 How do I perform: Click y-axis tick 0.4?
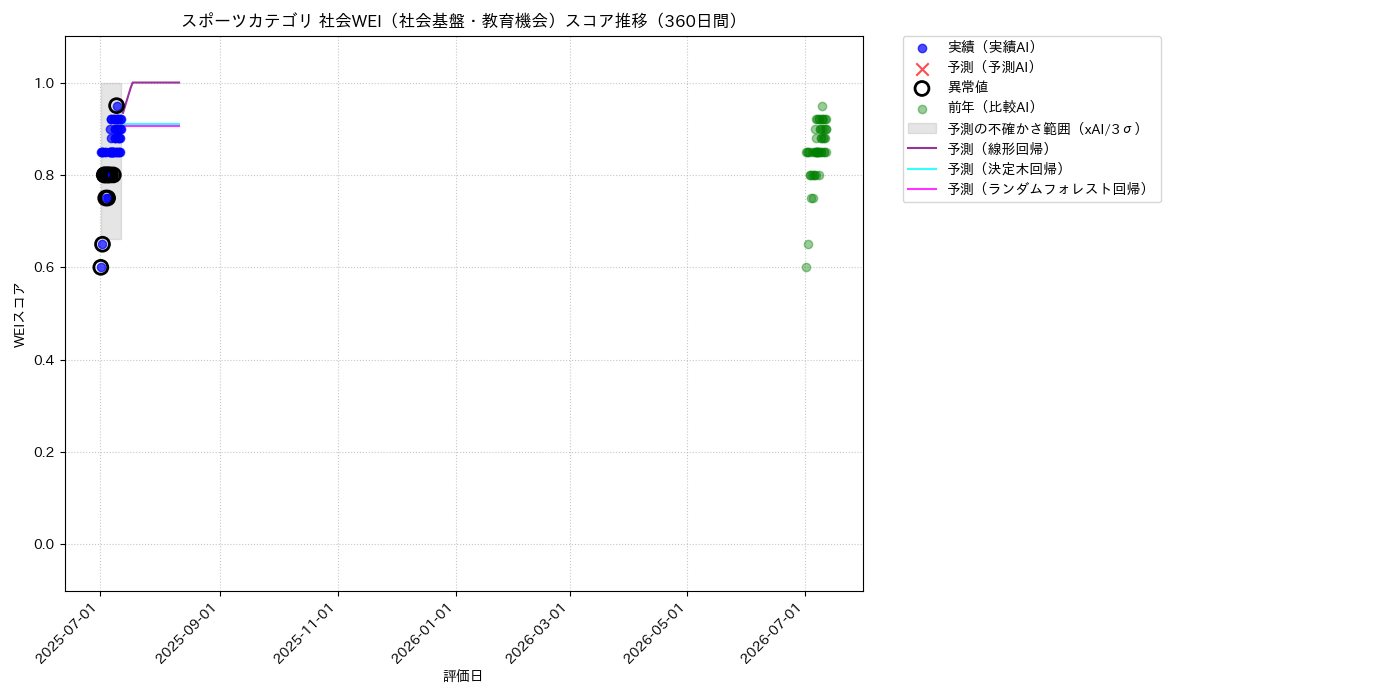point(43,360)
